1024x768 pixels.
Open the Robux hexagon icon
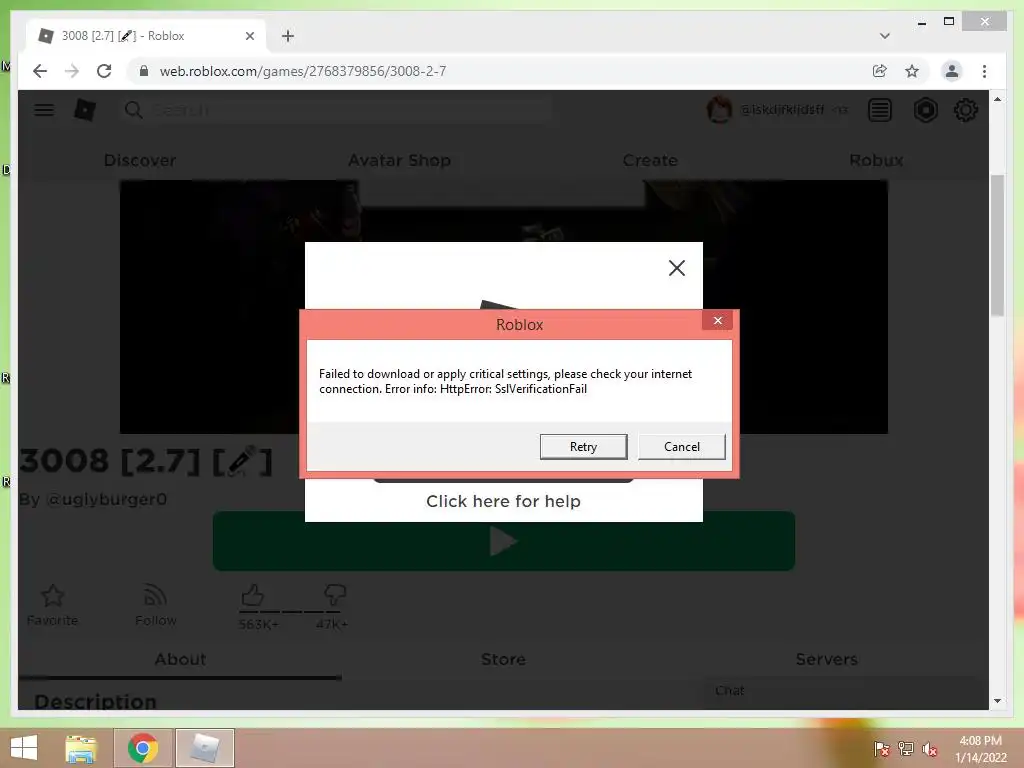point(925,110)
